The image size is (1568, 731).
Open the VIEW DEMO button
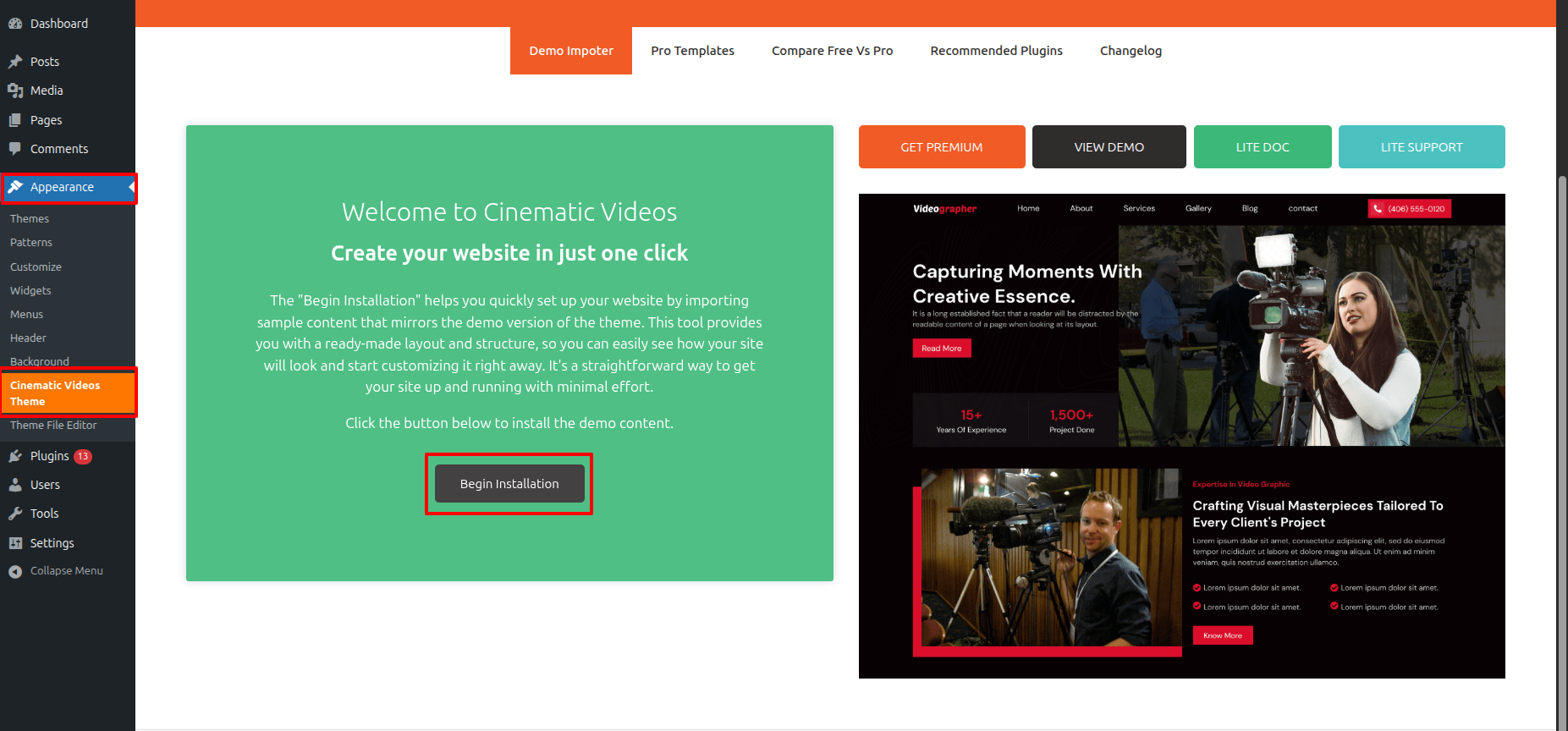pos(1109,147)
